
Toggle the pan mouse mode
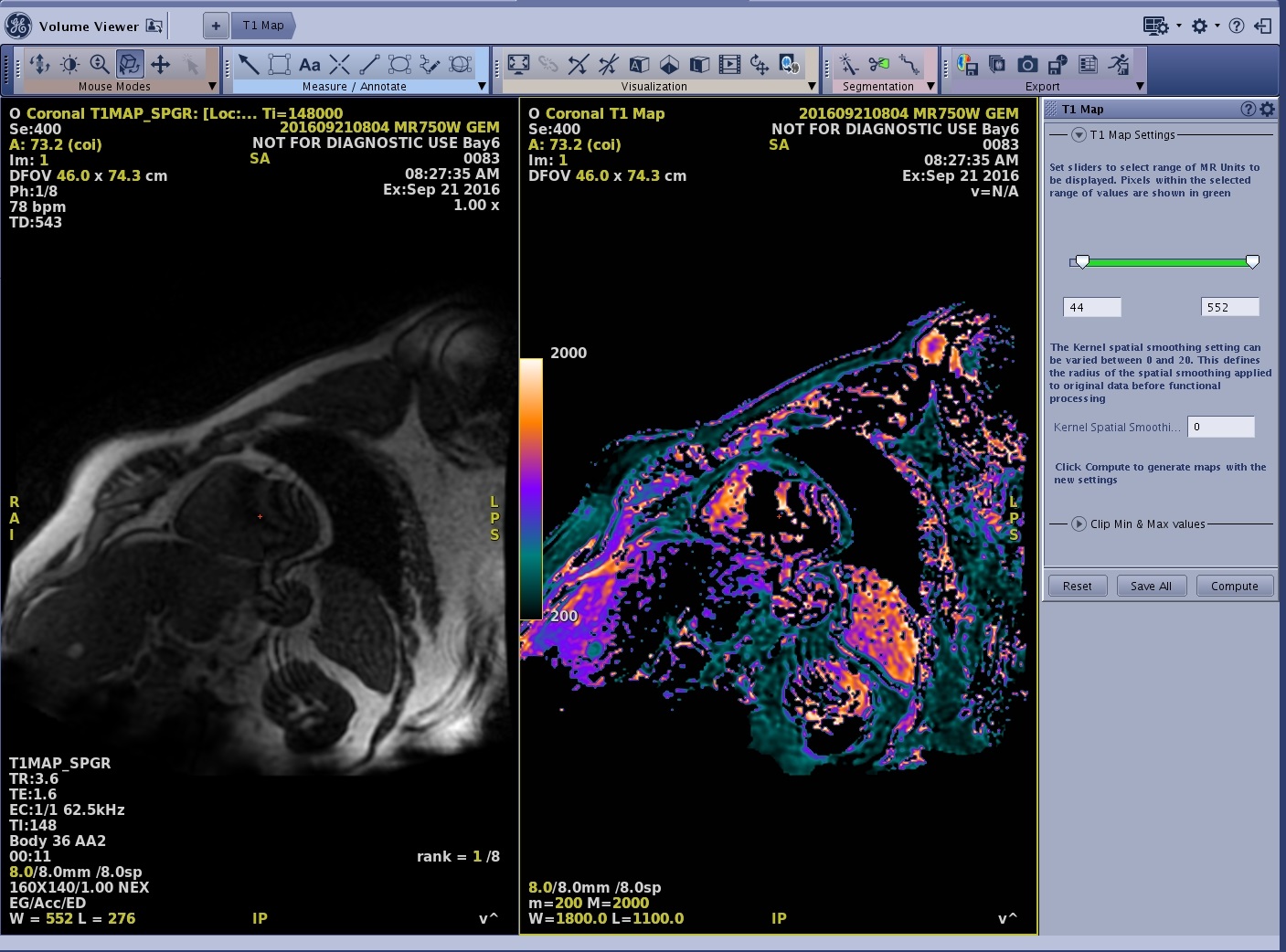click(x=160, y=64)
